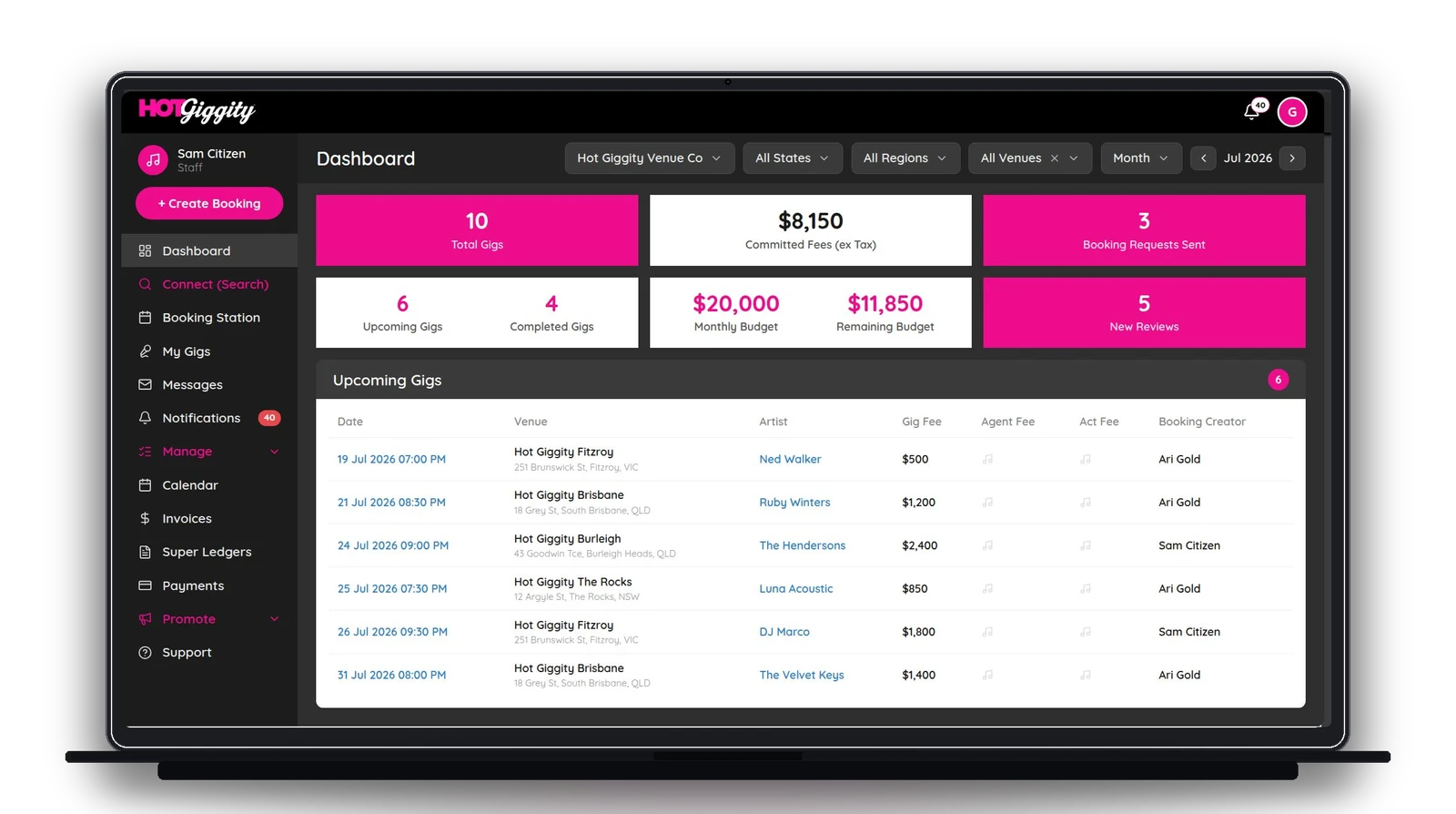
Task: Click Act Fee icon for Luna Acoustic
Action: point(1085,589)
